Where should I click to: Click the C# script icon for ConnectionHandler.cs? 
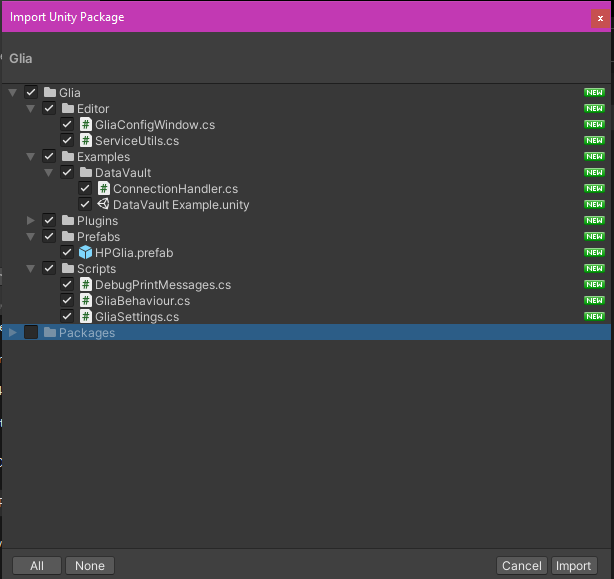103,189
